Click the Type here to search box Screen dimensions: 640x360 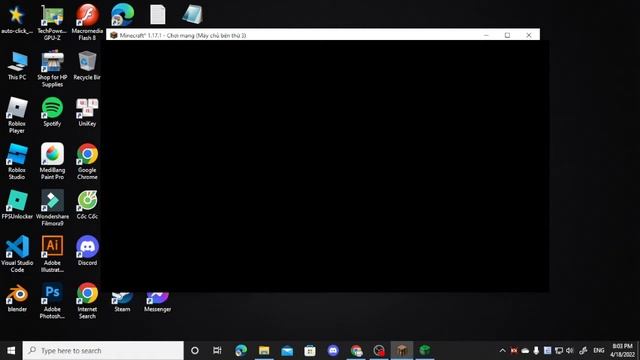103,350
